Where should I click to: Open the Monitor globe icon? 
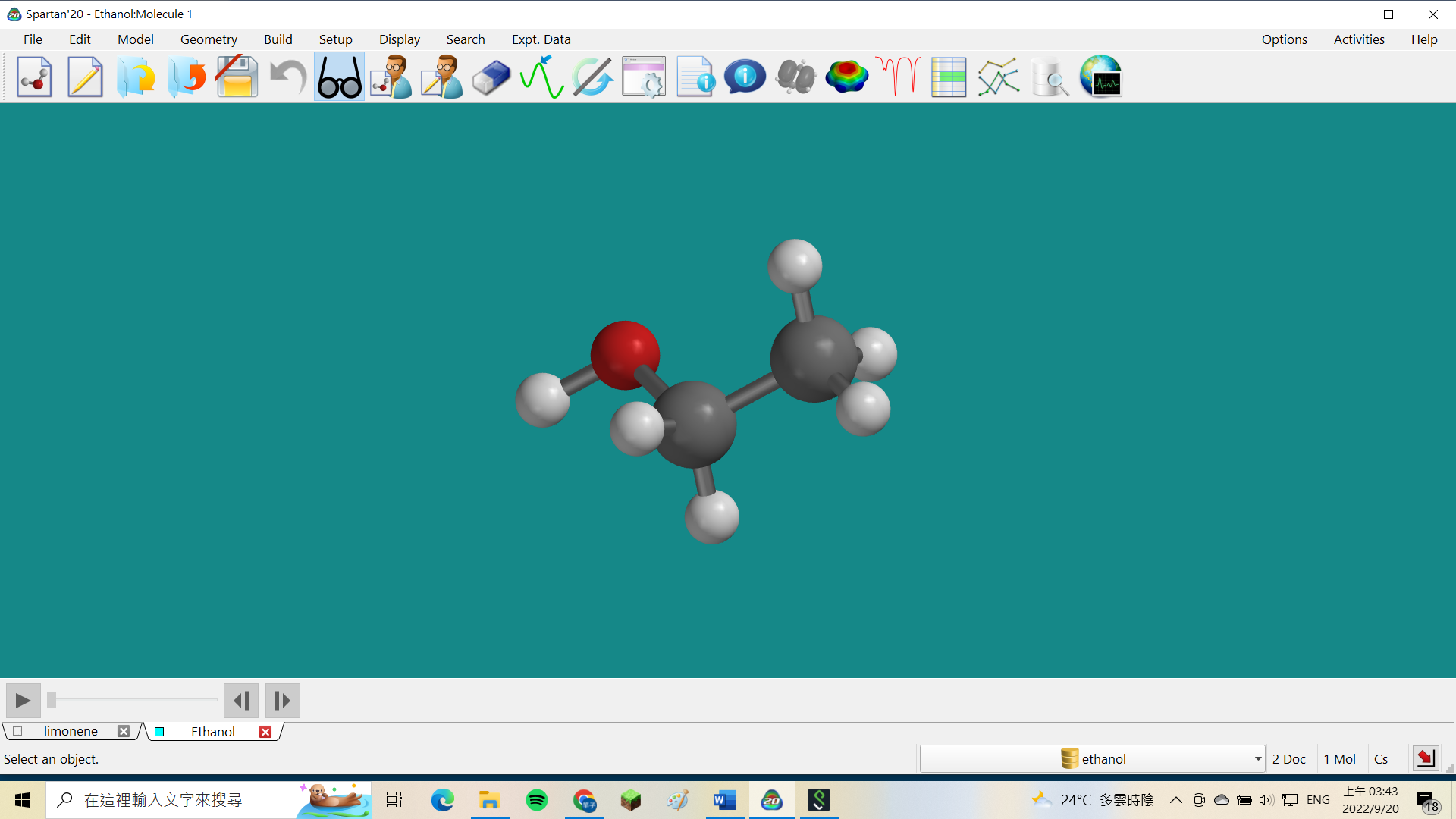(x=1101, y=77)
